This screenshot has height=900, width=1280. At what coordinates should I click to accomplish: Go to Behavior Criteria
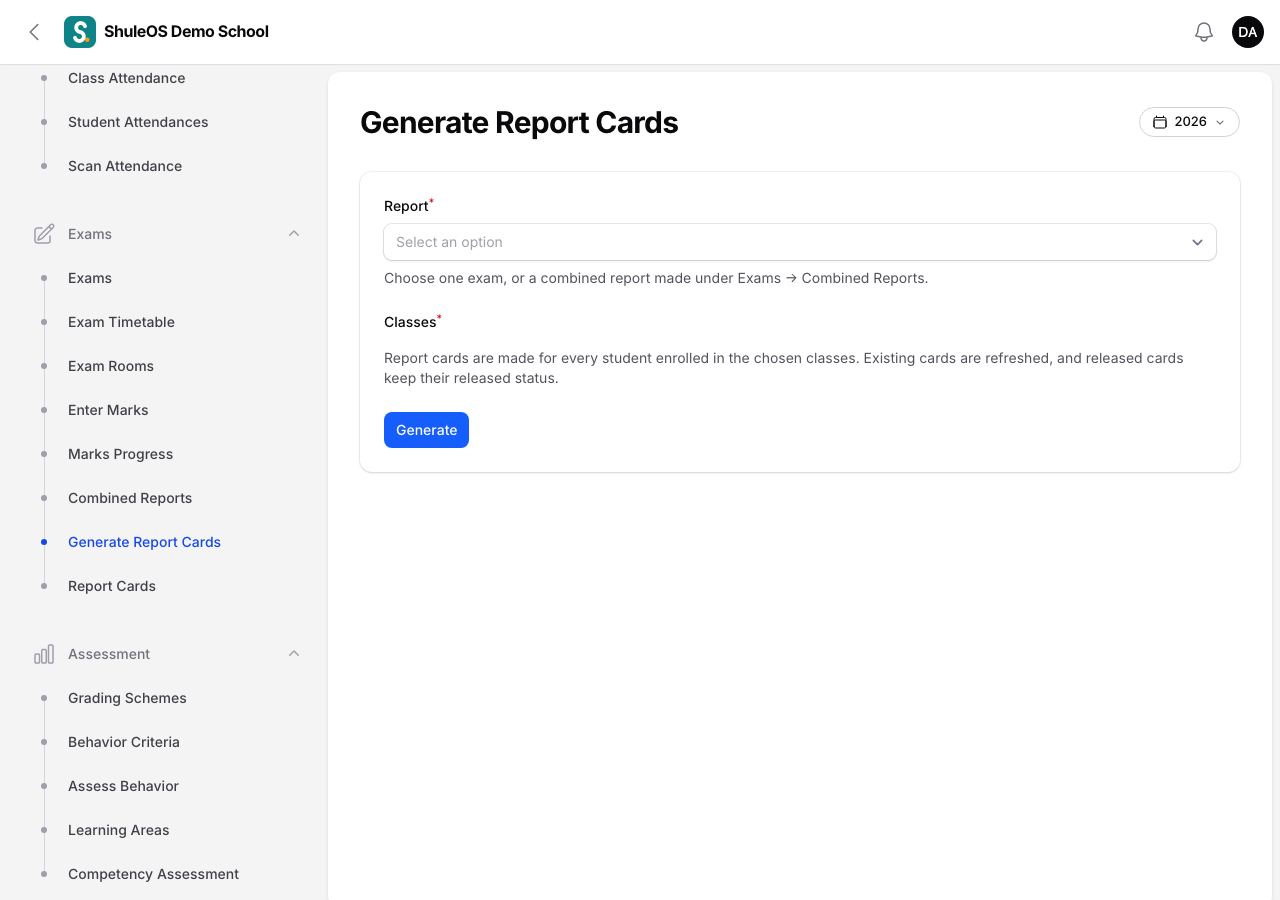pyautogui.click(x=124, y=742)
